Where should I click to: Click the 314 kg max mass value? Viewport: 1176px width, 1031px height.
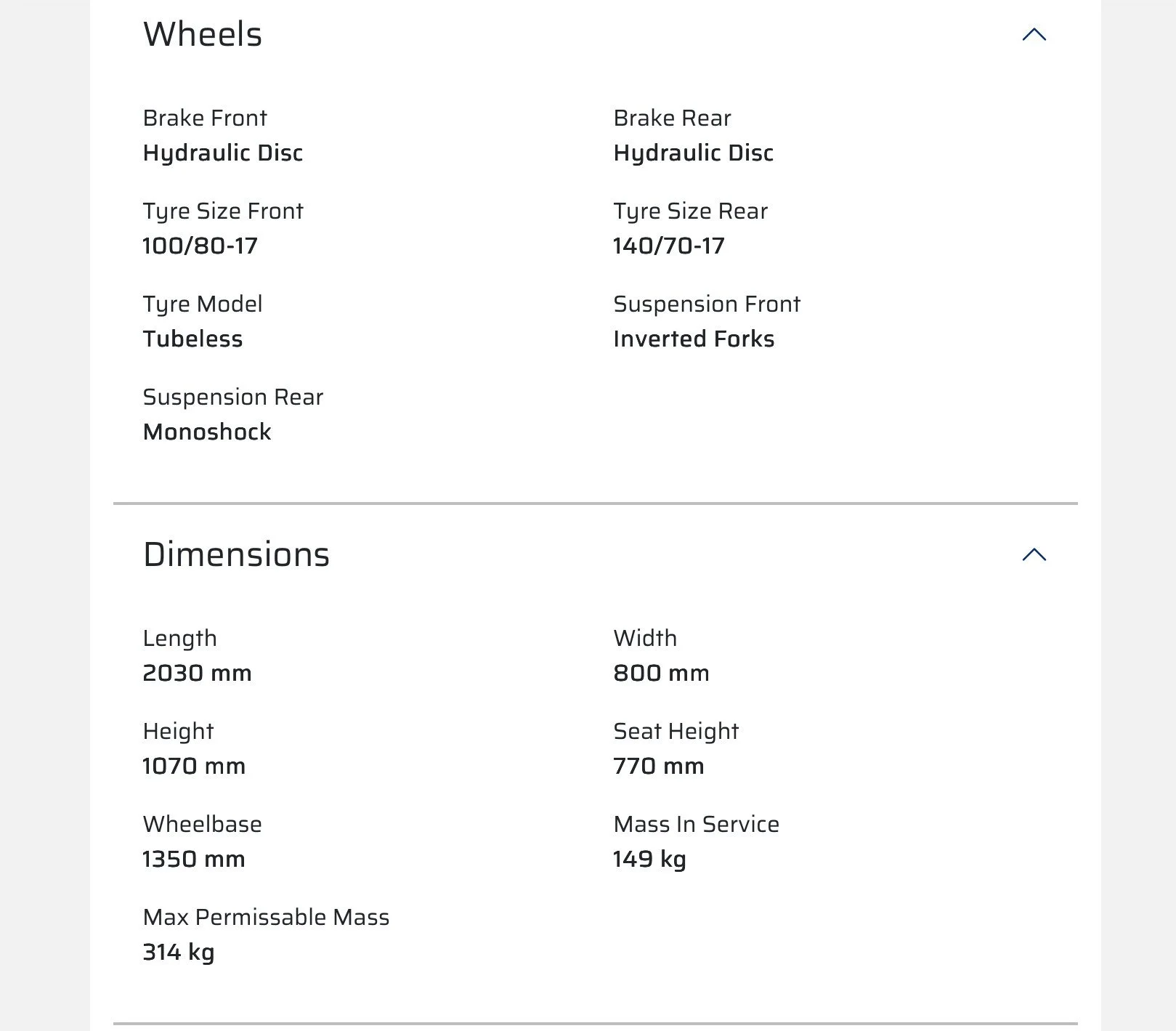(x=179, y=953)
